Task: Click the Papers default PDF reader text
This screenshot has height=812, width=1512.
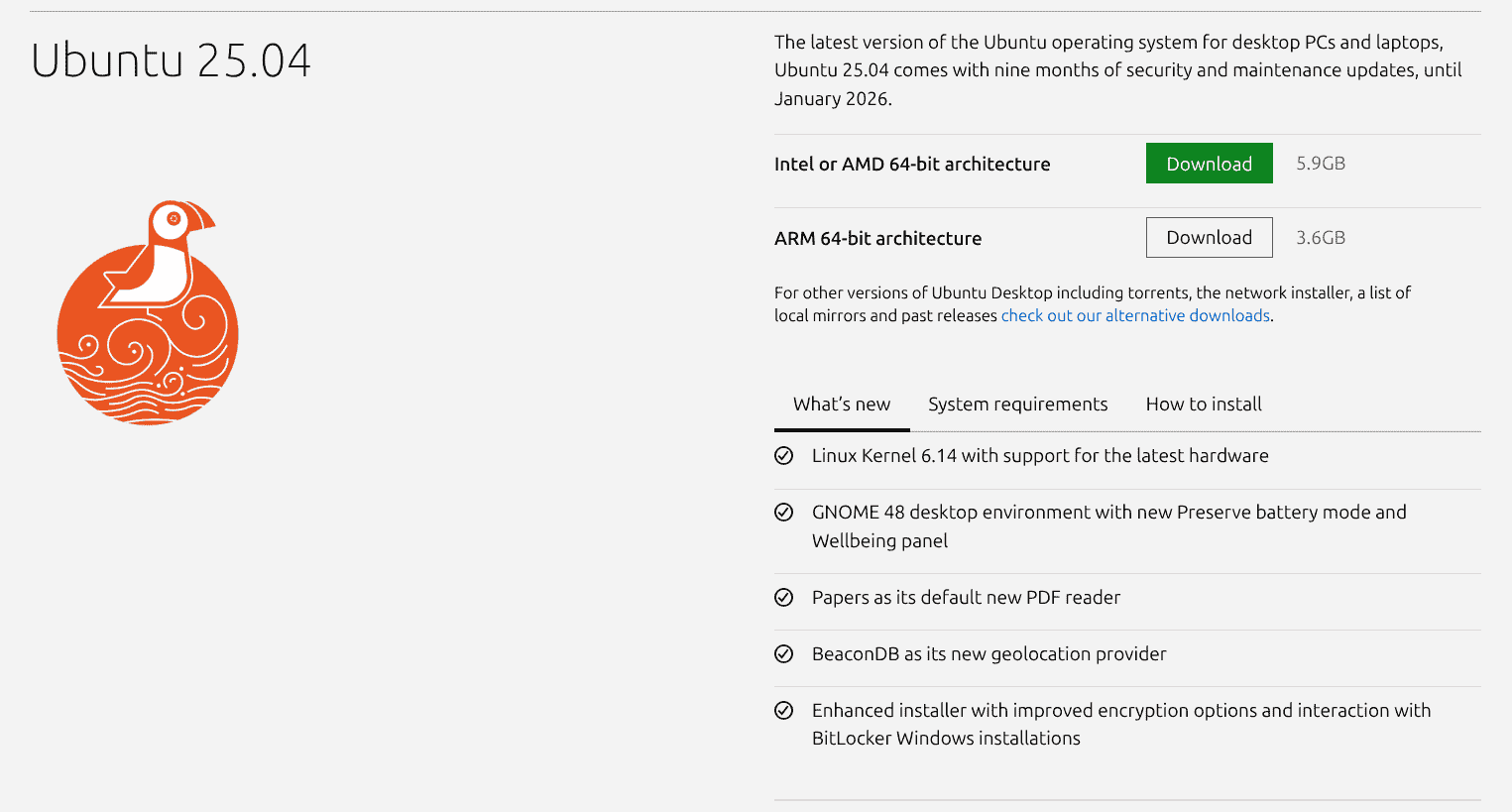Action: click(x=966, y=598)
